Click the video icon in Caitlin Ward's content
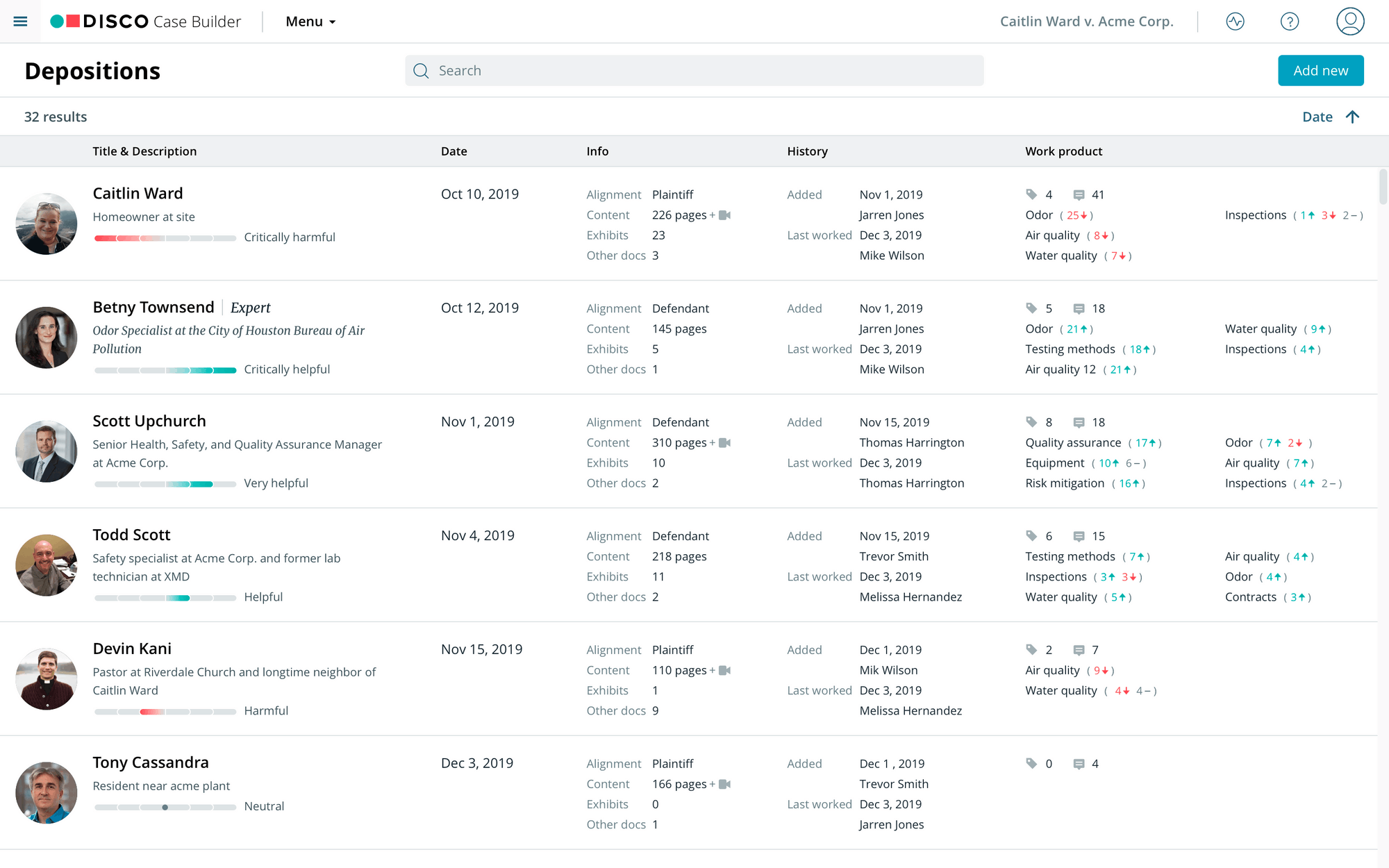The image size is (1389, 868). (x=725, y=215)
